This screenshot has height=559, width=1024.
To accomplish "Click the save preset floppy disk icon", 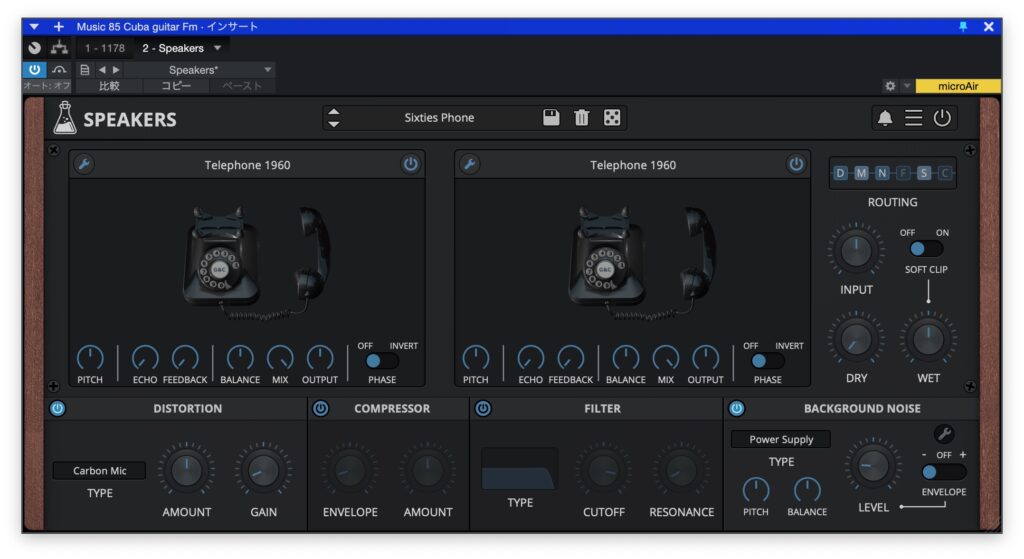I will tap(551, 118).
